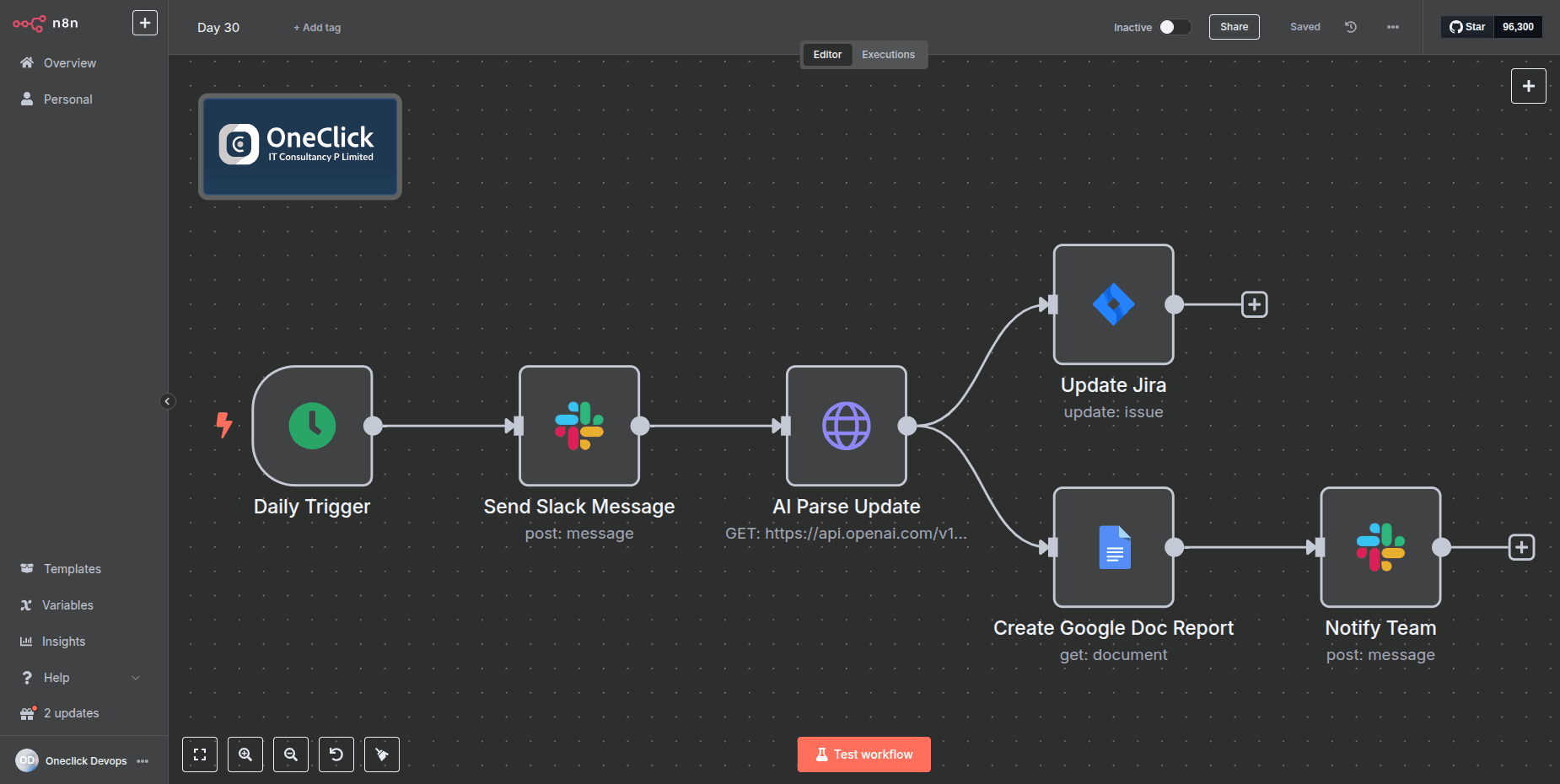Open the add node panel plus button
The height and width of the screenshot is (784, 1560).
click(1528, 86)
